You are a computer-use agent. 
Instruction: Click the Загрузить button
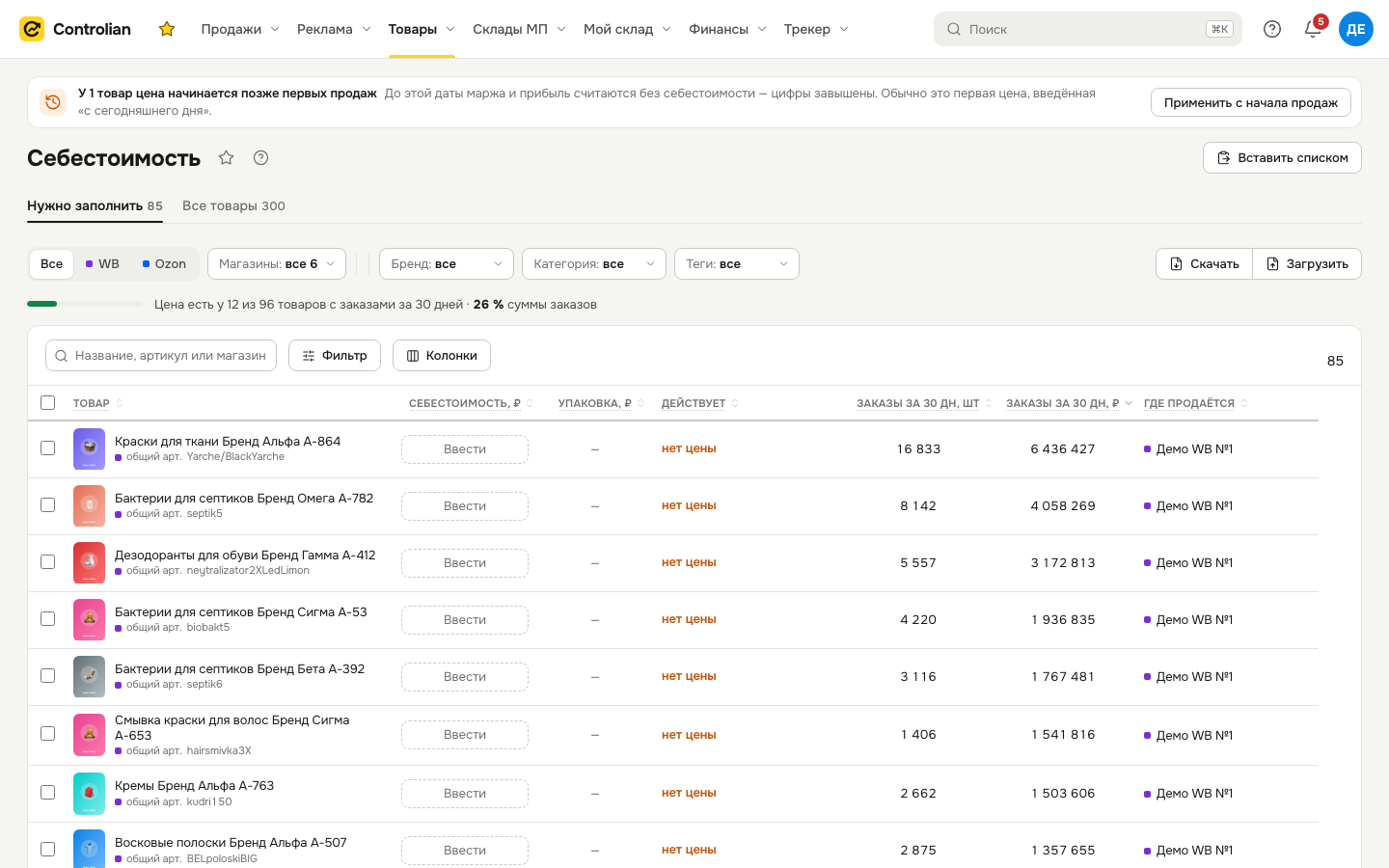coord(1307,264)
